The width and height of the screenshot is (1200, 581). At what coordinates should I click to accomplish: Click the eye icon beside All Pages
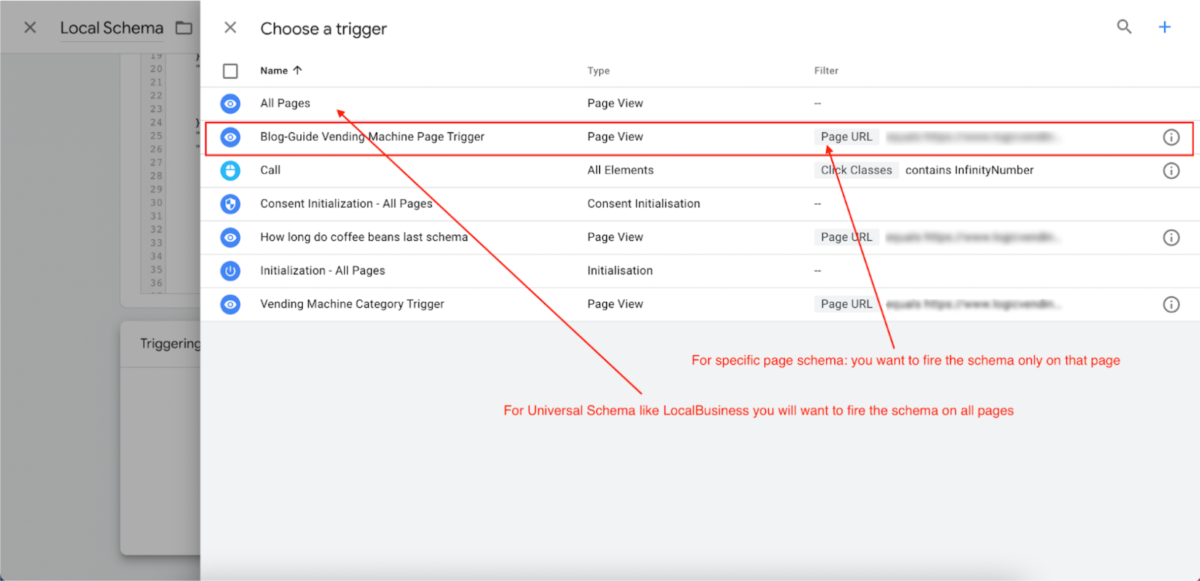pyautogui.click(x=230, y=103)
